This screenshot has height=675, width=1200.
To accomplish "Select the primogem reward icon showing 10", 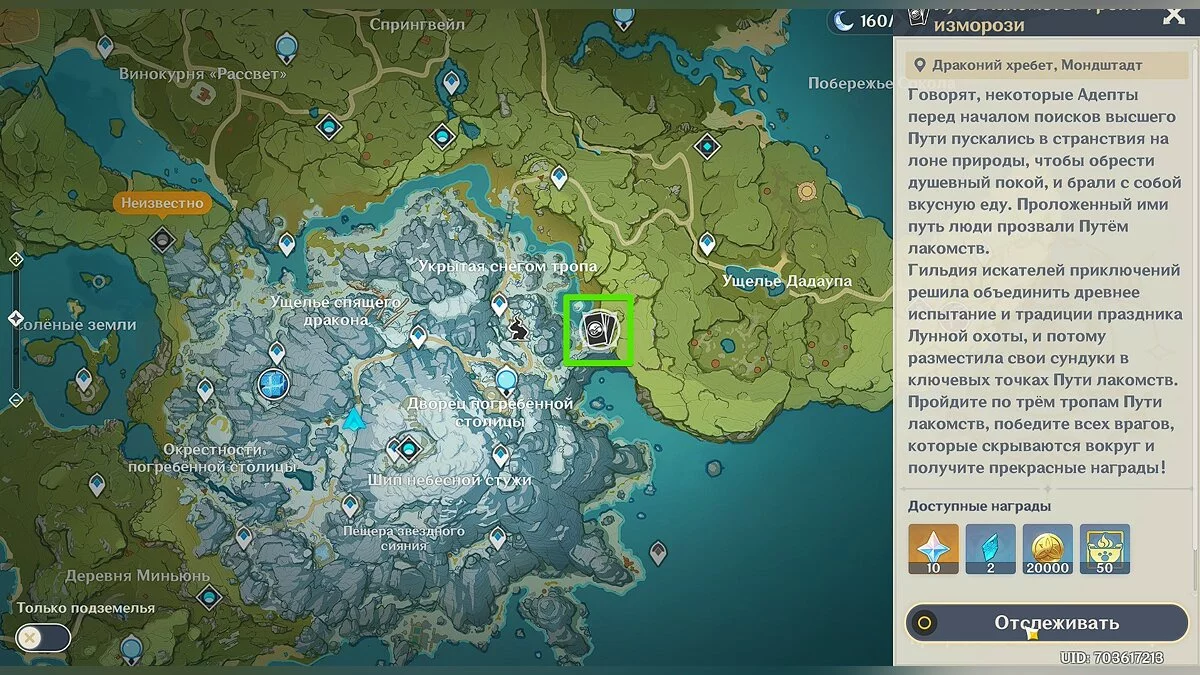I will (933, 550).
